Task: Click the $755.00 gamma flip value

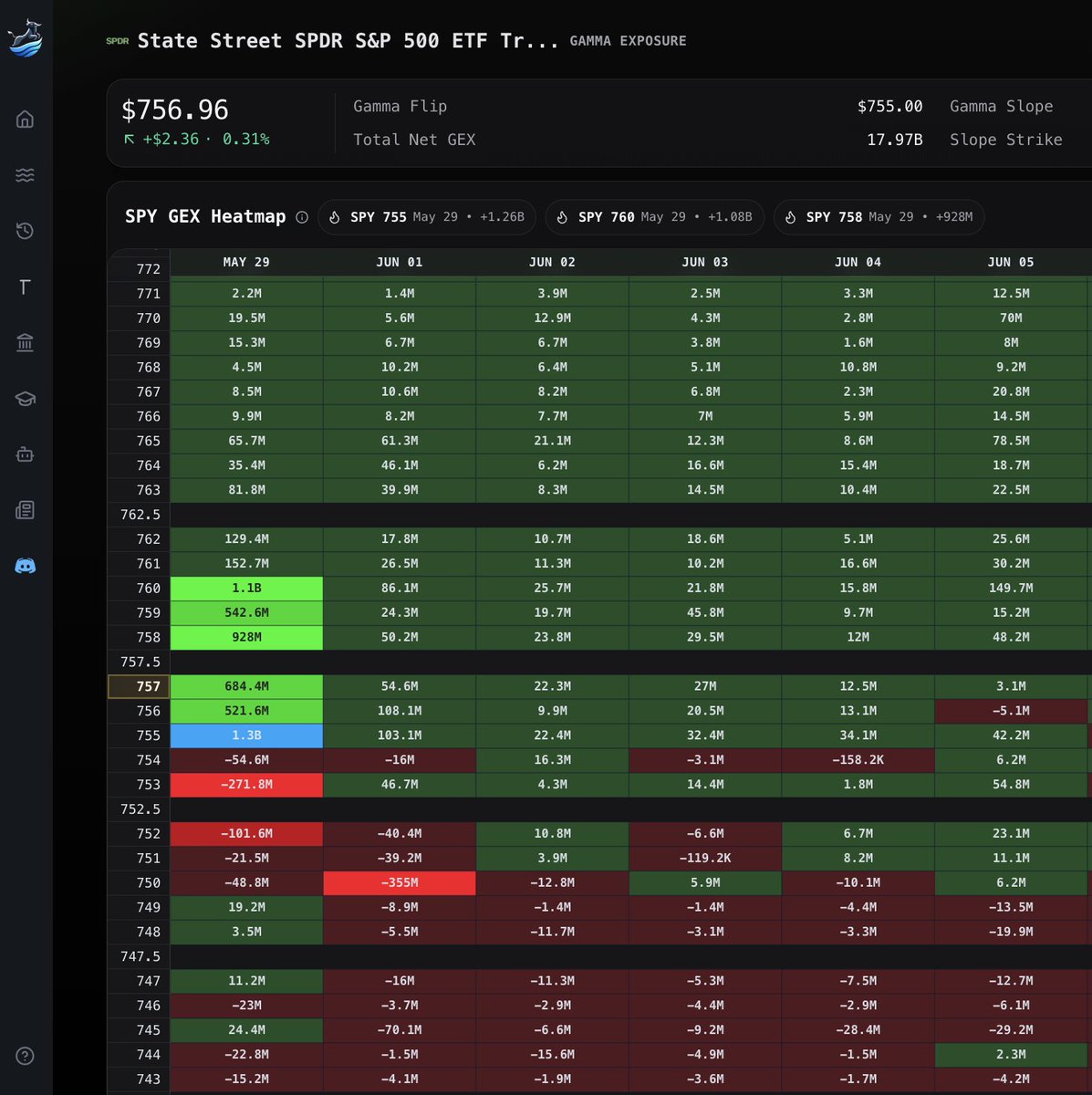Action: [889, 107]
